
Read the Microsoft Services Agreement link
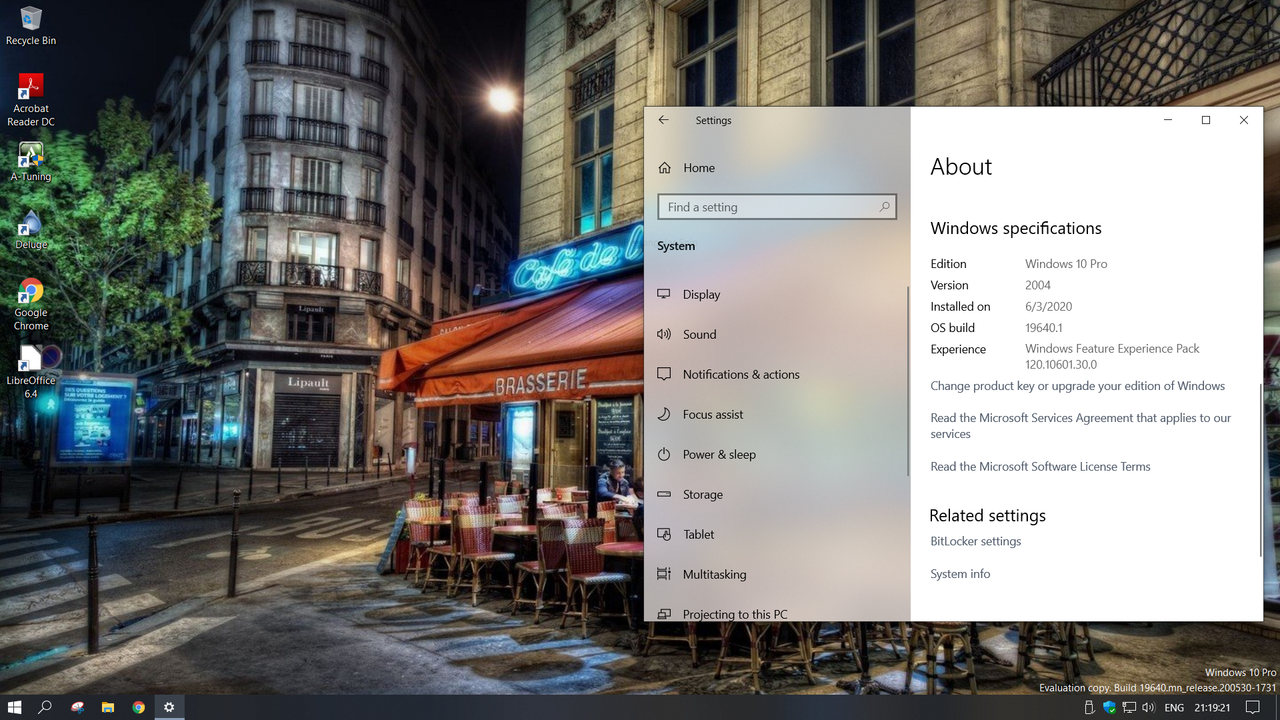pyautogui.click(x=1080, y=426)
